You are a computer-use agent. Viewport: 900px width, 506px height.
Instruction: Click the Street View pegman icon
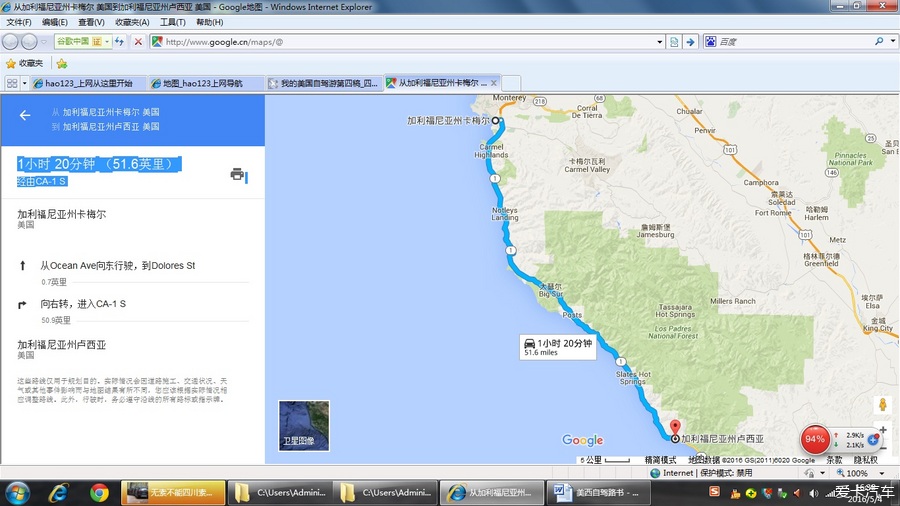point(883,404)
